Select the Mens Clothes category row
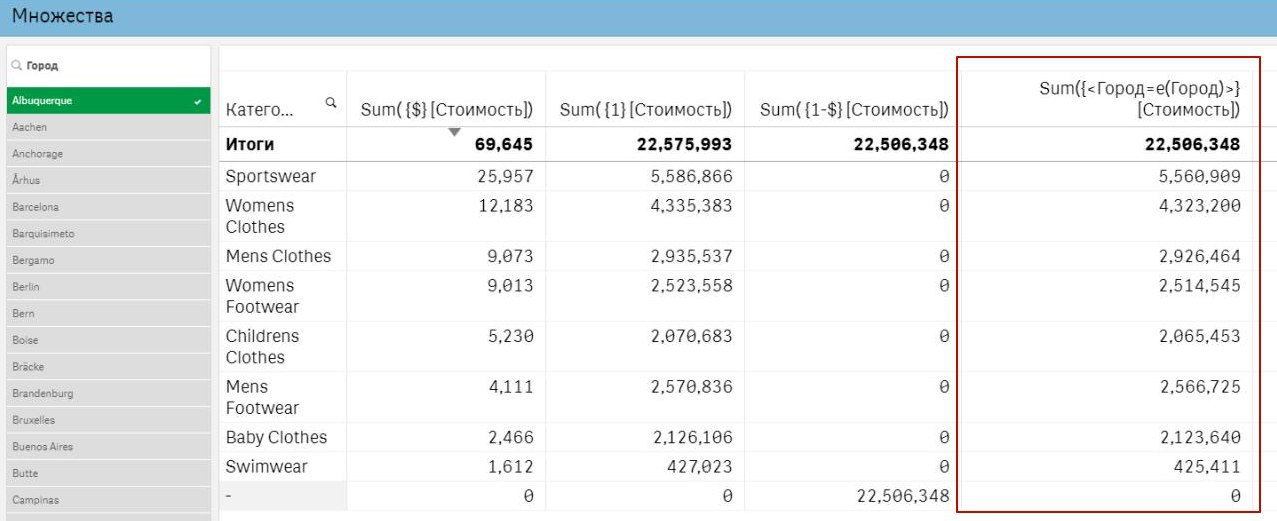 (278, 256)
